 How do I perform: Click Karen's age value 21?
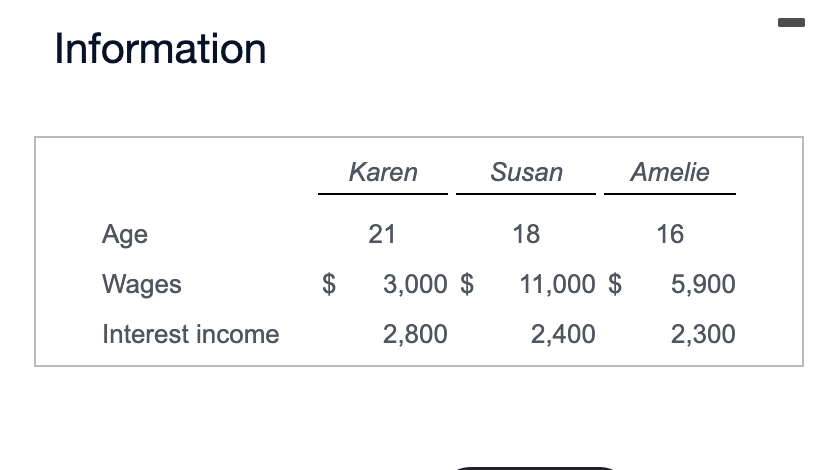click(x=382, y=234)
